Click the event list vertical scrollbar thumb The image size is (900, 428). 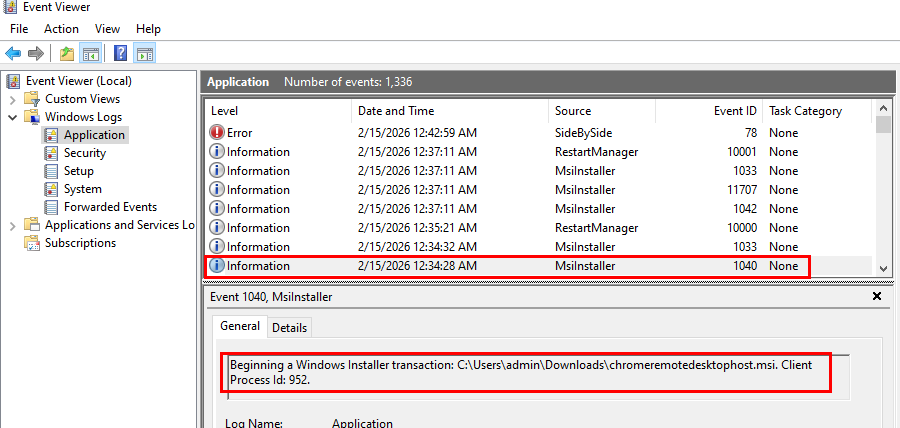click(x=883, y=126)
